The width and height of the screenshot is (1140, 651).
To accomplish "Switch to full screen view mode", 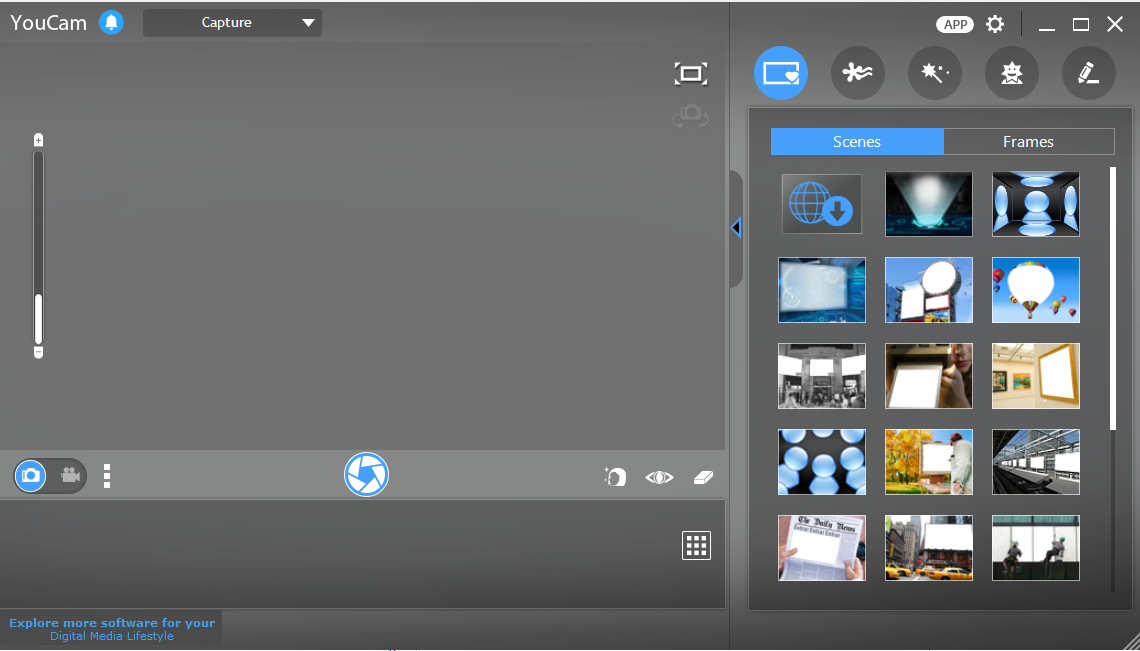I will click(690, 73).
